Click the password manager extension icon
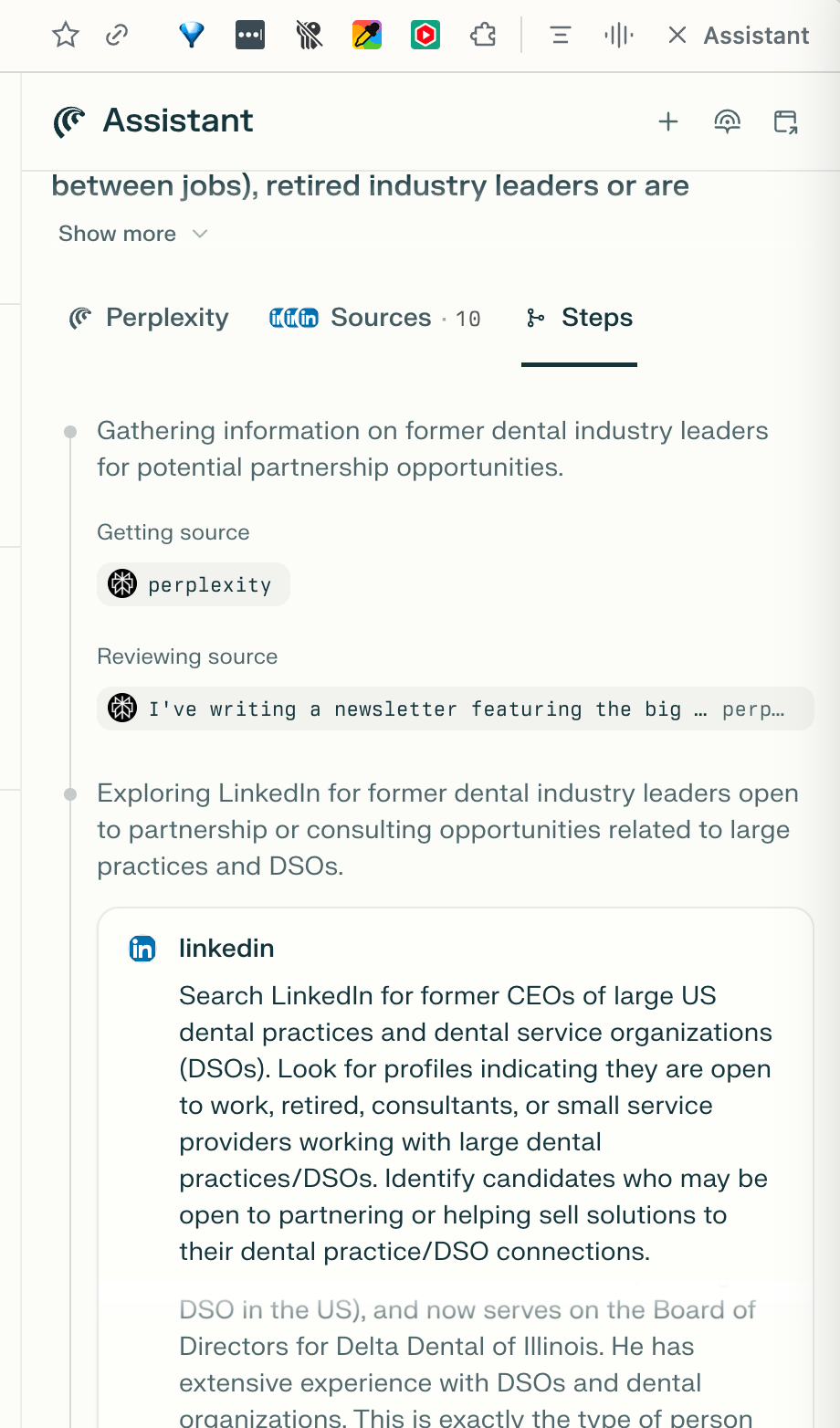 [x=250, y=36]
